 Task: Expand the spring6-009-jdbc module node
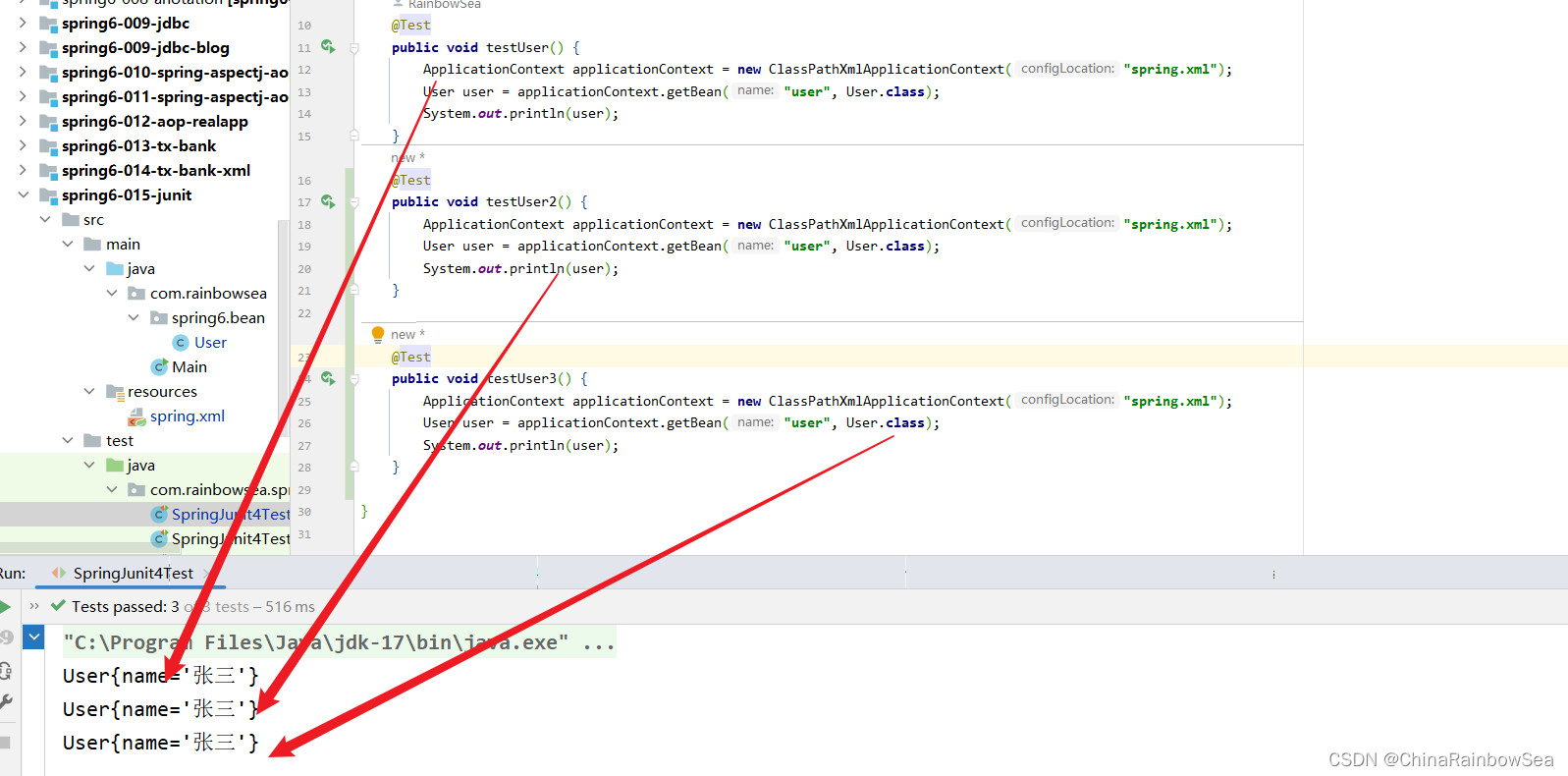(23, 23)
